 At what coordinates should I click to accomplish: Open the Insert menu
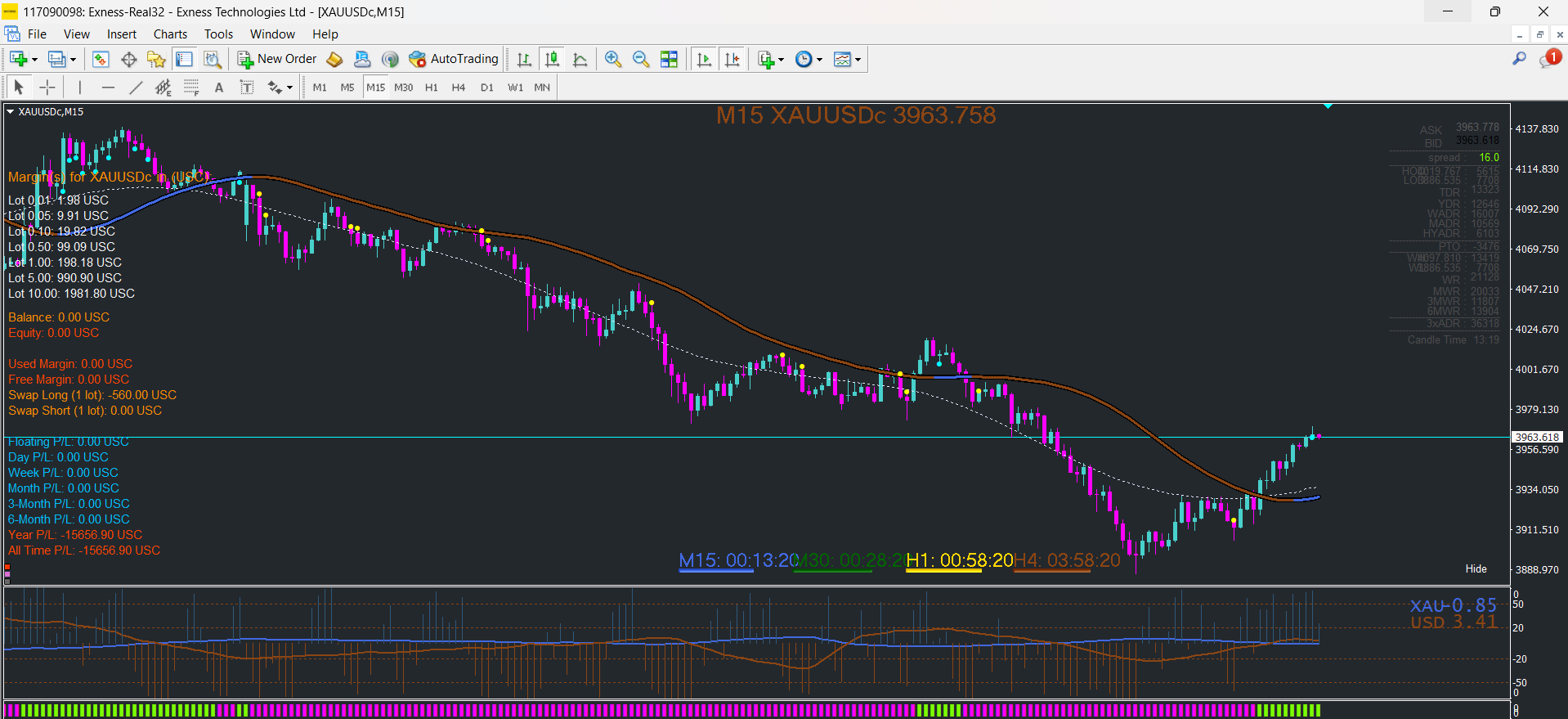click(x=122, y=34)
